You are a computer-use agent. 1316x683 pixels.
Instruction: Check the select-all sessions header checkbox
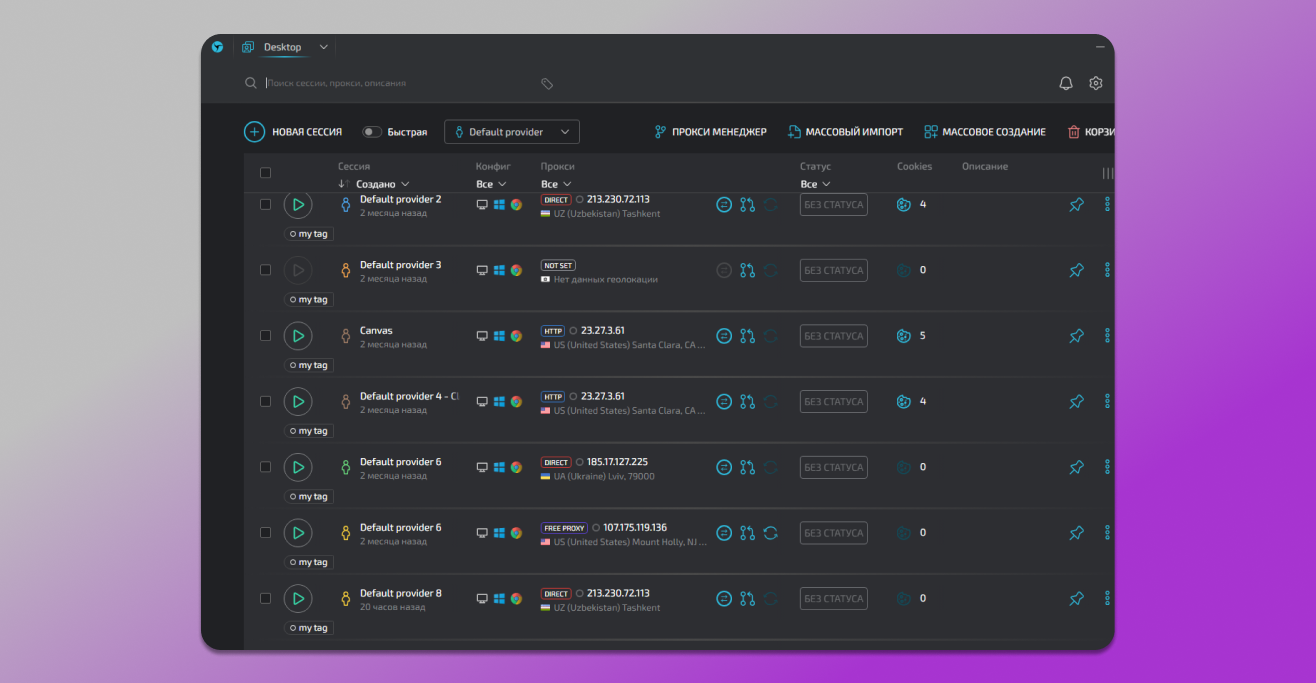tap(265, 173)
